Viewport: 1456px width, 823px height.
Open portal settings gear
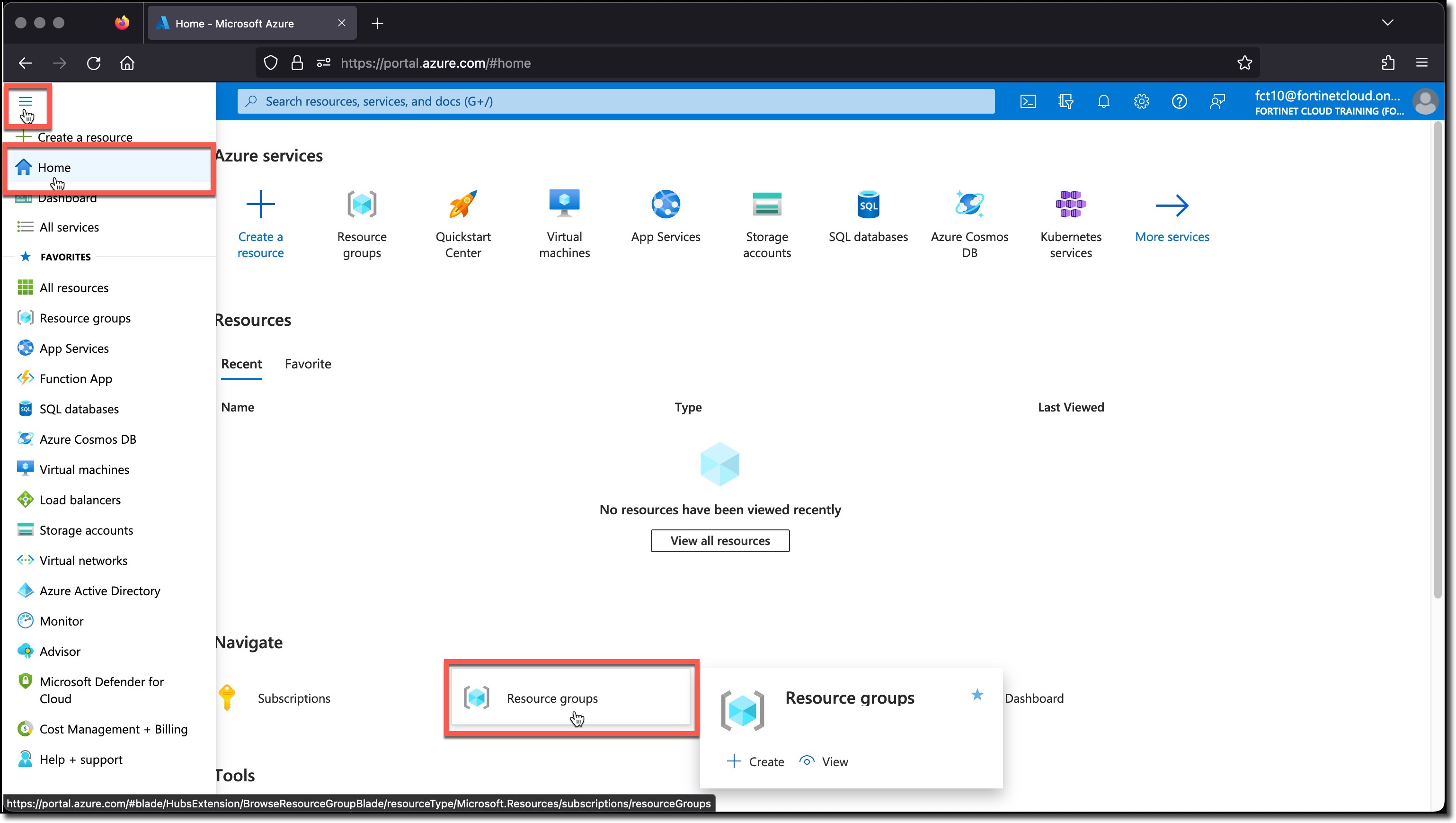tap(1141, 101)
